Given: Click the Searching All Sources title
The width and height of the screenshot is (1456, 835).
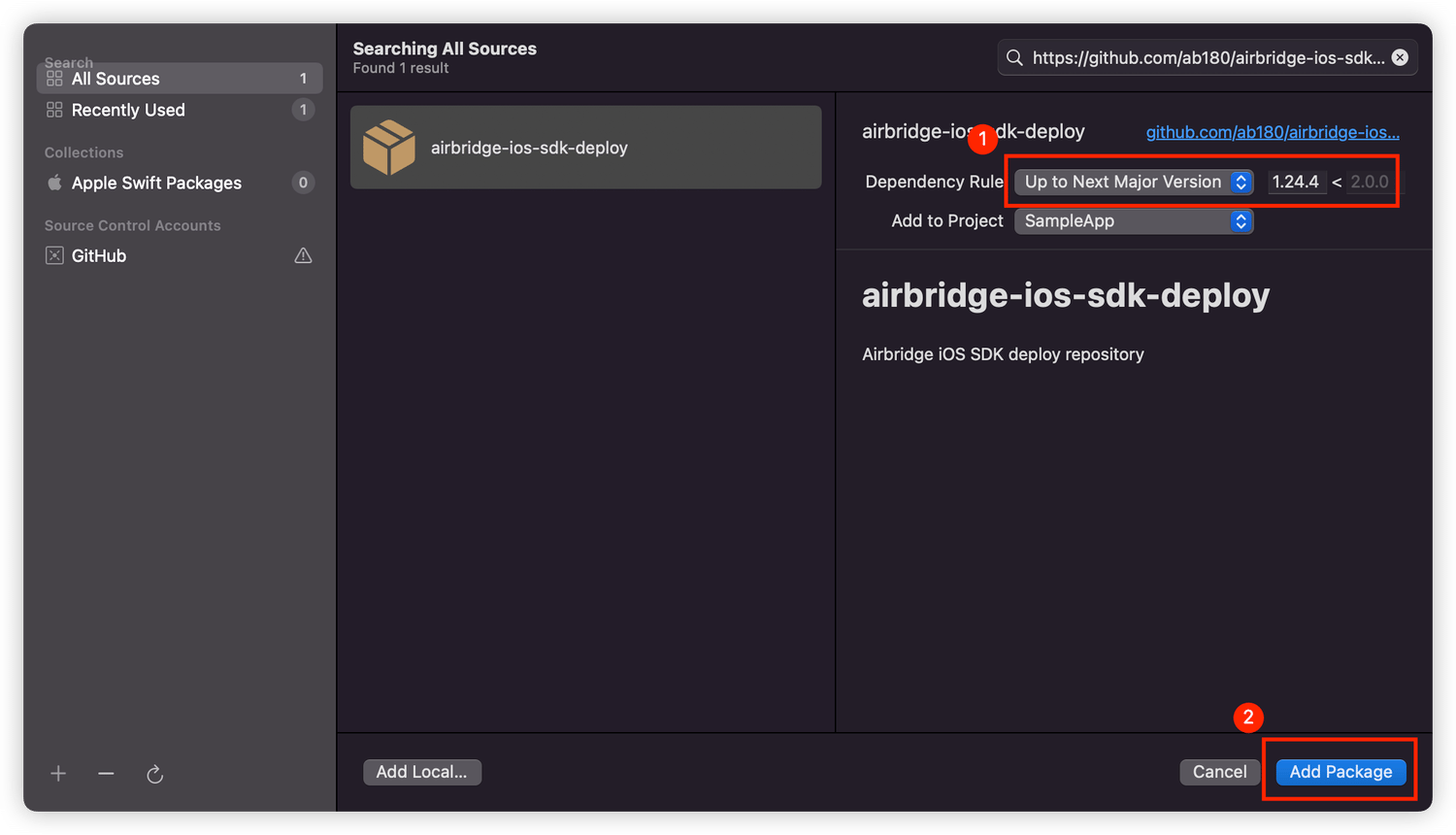Looking at the screenshot, I should [445, 49].
